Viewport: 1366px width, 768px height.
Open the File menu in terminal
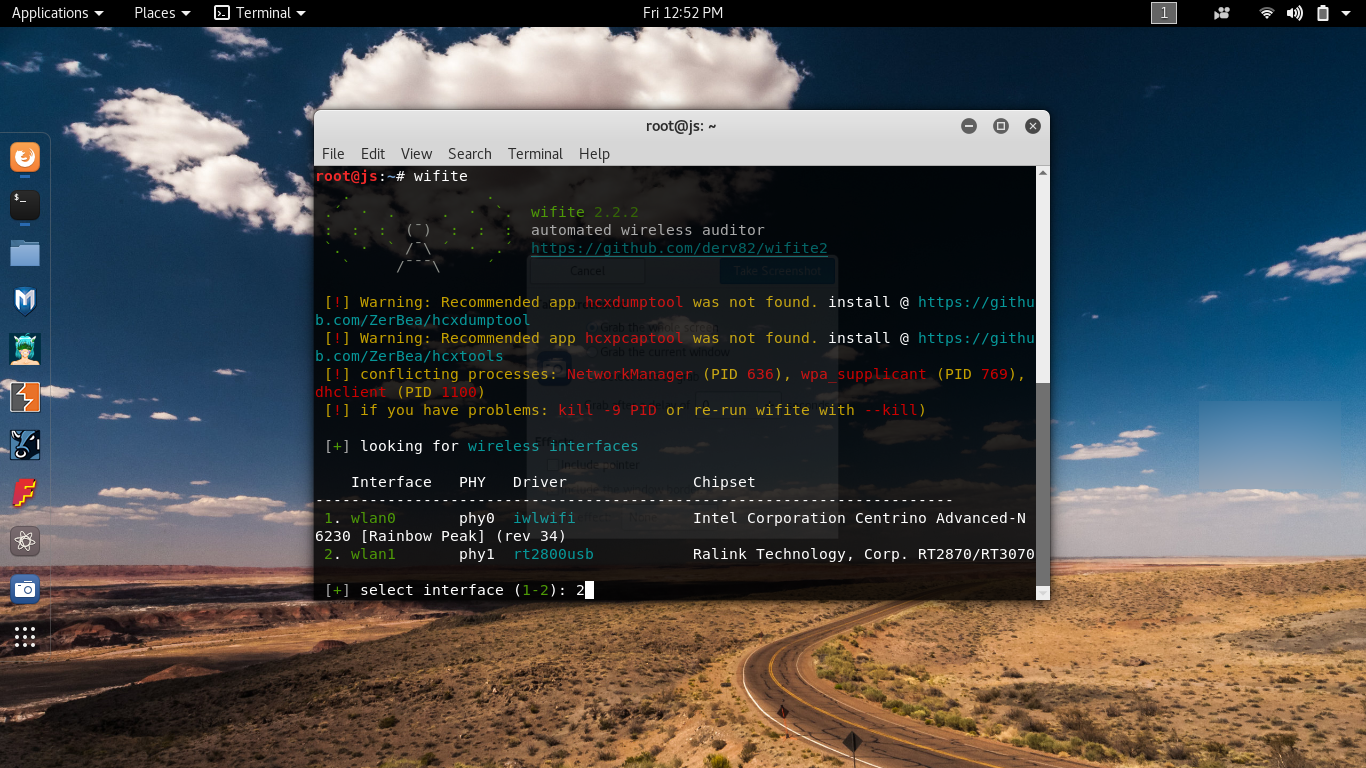coord(333,154)
